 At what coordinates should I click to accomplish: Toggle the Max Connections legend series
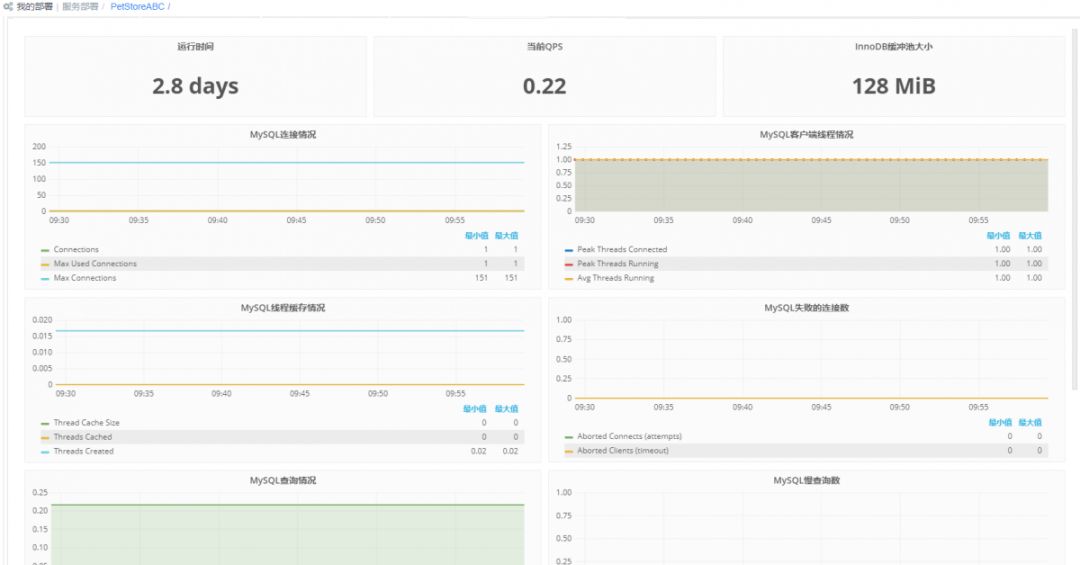tap(85, 278)
